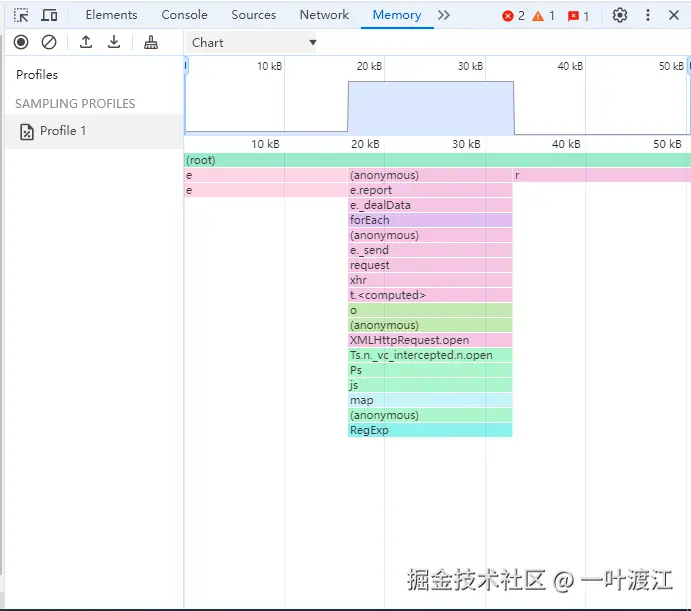Viewport: 691px width, 611px height.
Task: Start recording a heap profile
Action: click(x=21, y=42)
